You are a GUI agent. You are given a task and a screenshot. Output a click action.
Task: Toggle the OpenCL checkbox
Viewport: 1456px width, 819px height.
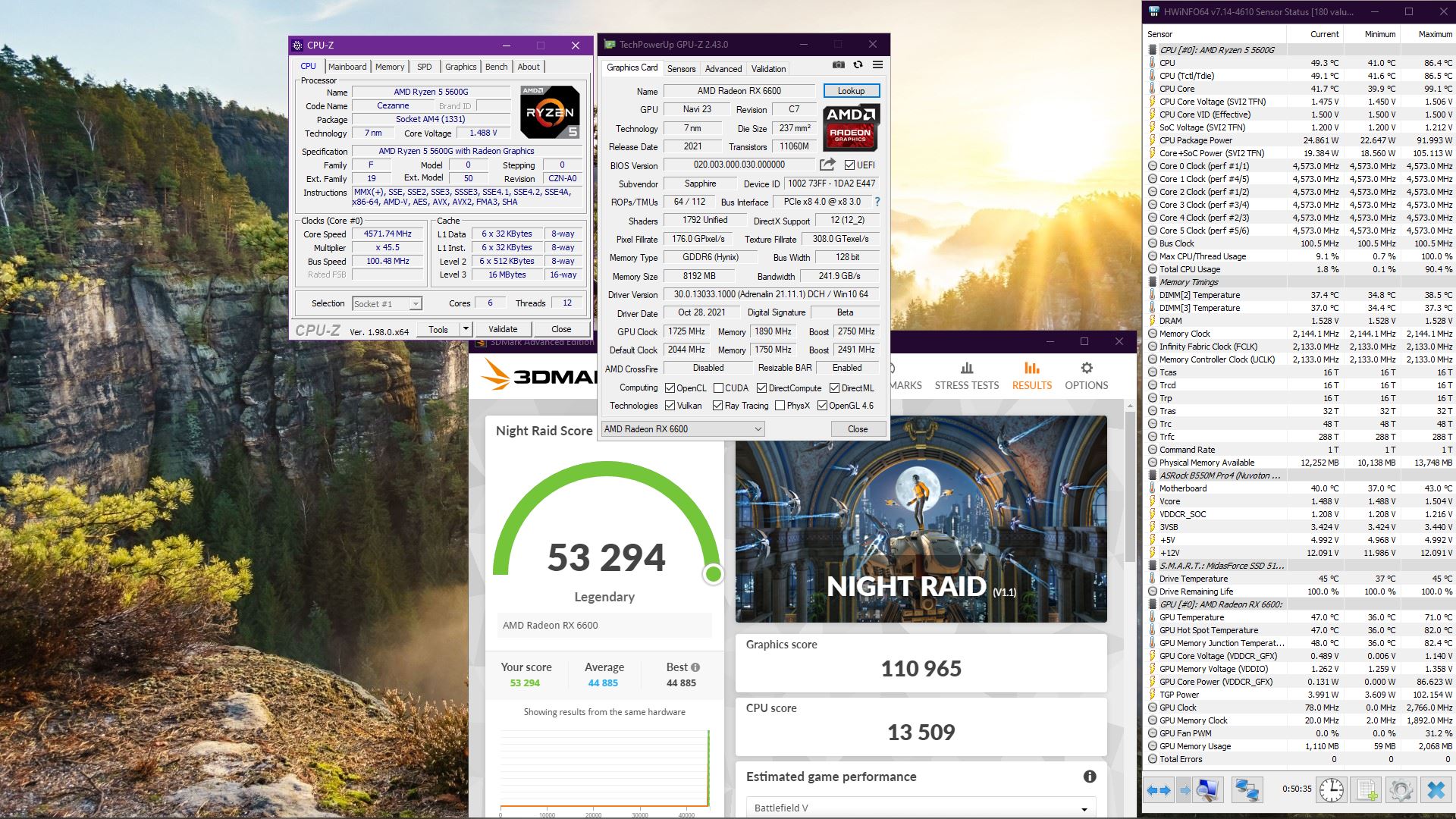pyautogui.click(x=670, y=388)
